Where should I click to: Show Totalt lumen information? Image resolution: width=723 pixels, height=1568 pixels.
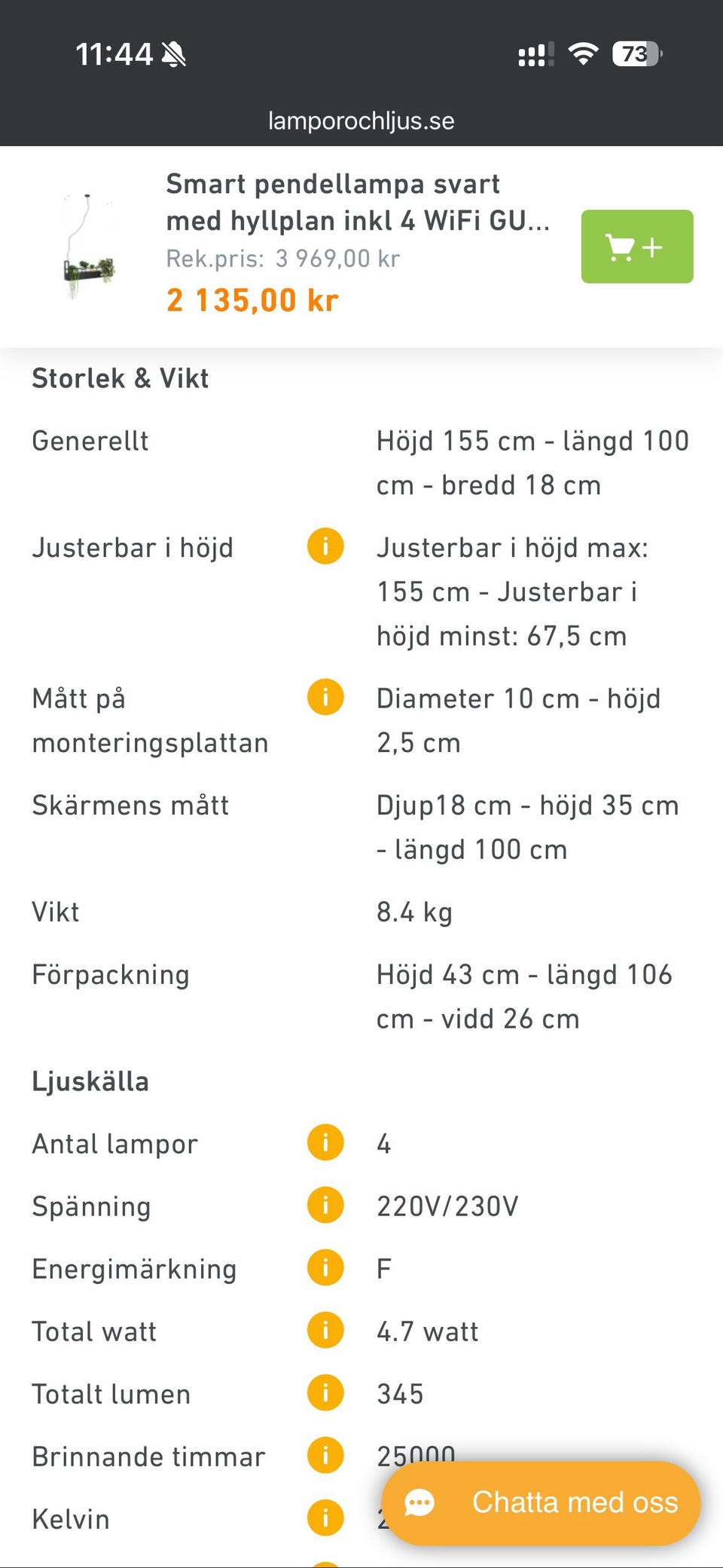(x=325, y=1393)
